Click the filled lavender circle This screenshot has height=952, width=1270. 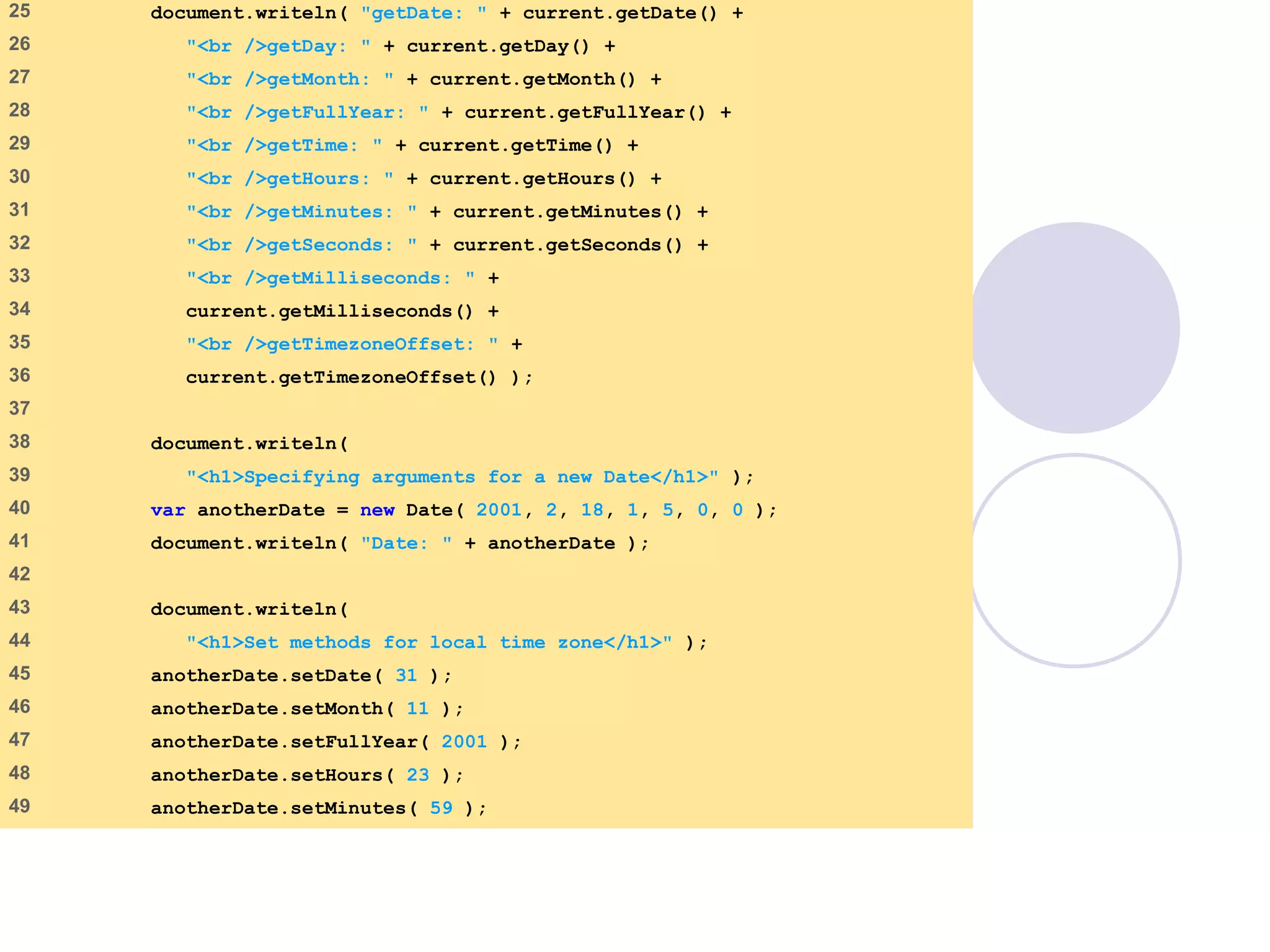1075,327
